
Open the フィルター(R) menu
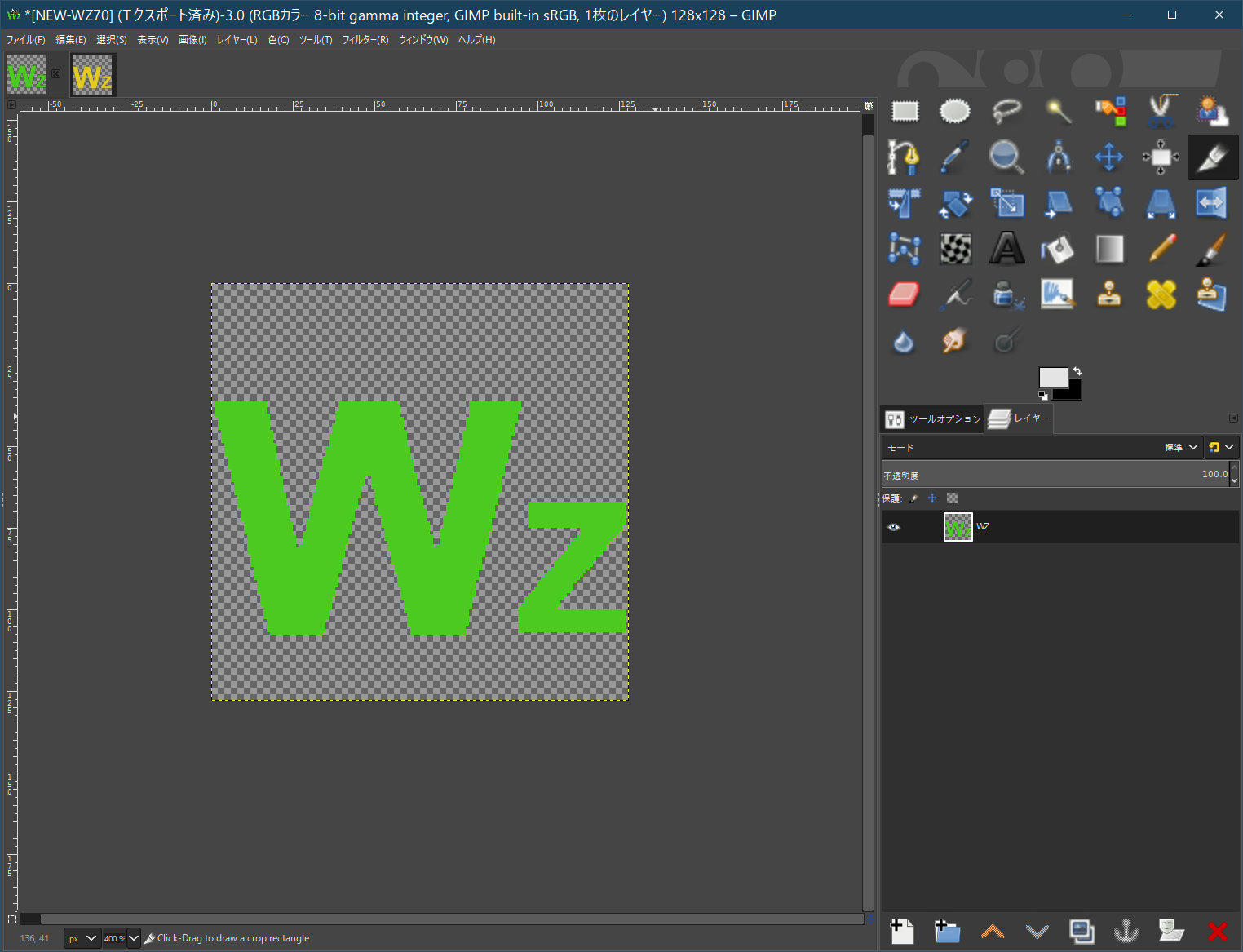coord(365,40)
